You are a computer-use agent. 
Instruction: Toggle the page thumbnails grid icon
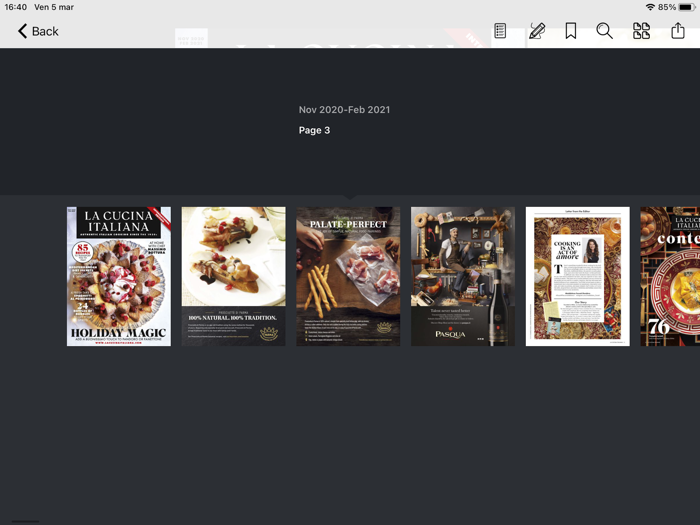(642, 31)
